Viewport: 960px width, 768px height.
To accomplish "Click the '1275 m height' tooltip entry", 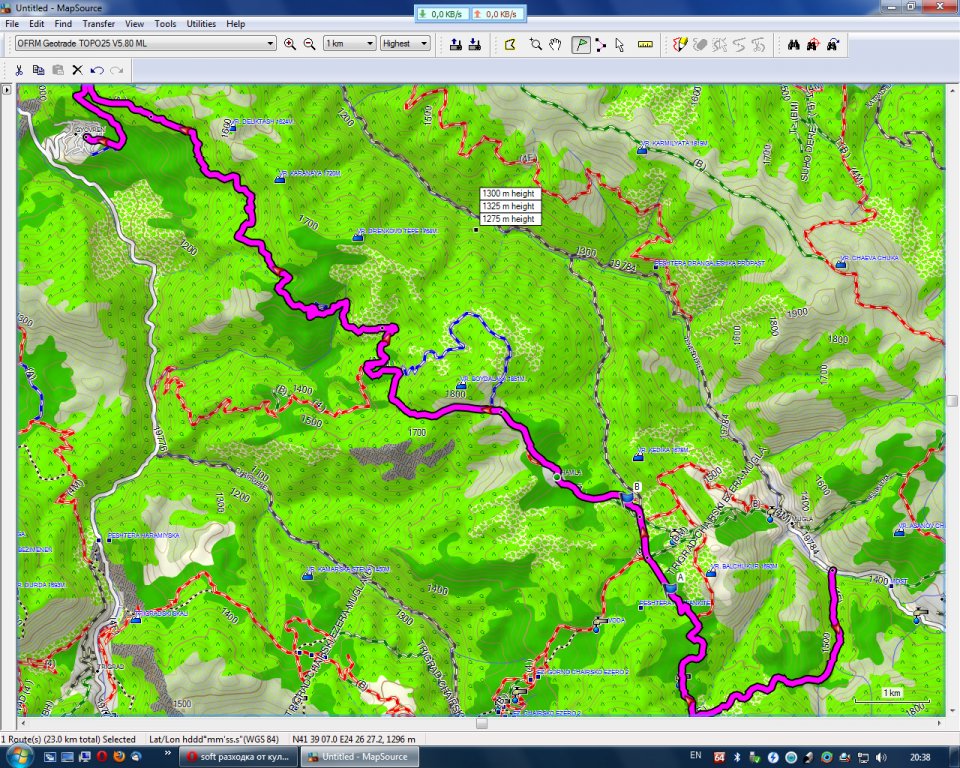I will tap(508, 219).
